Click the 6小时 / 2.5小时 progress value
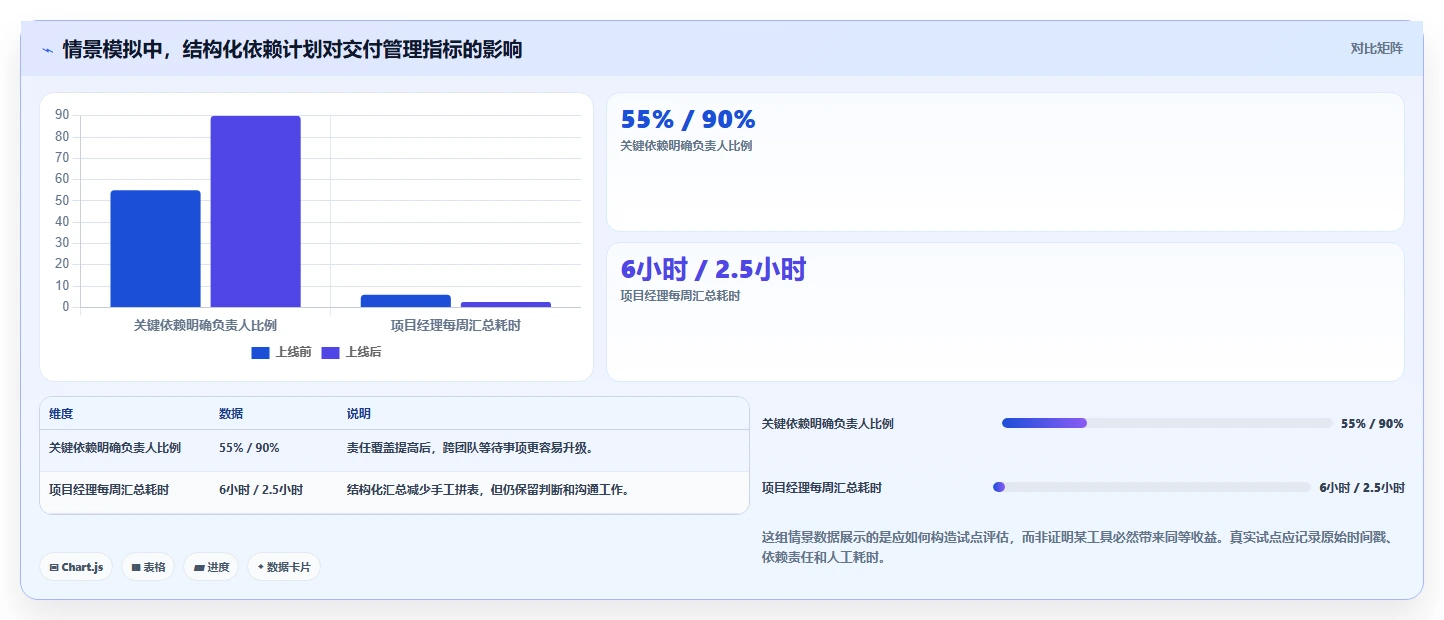 (1362, 488)
